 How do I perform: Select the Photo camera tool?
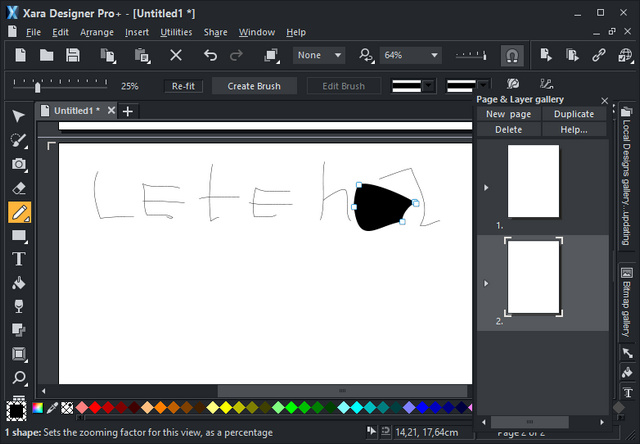19,164
